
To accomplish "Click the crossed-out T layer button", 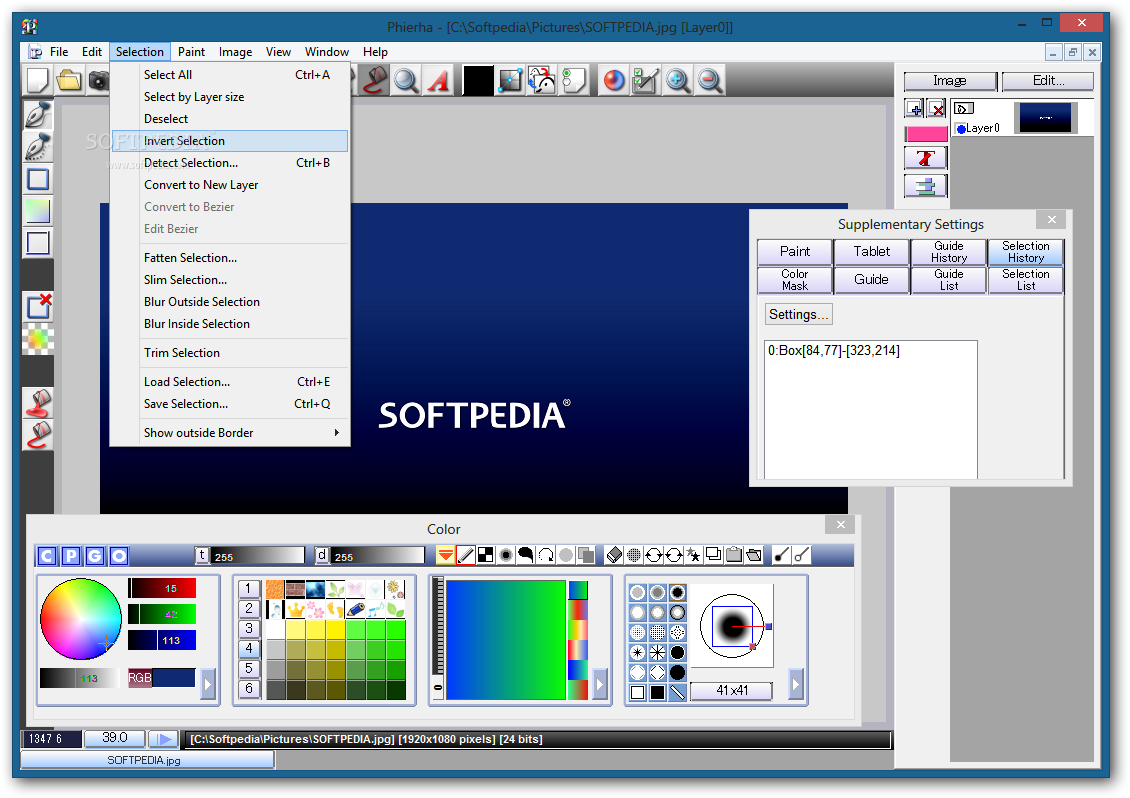I will coord(926,158).
